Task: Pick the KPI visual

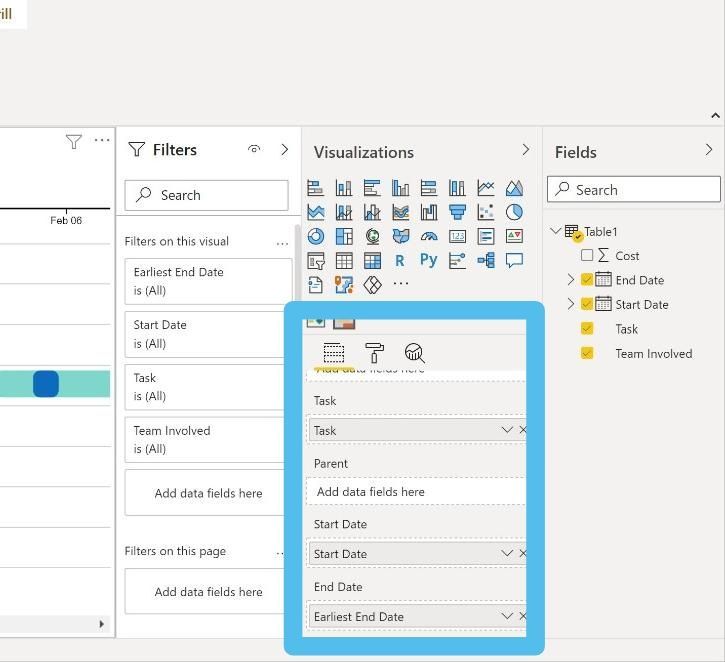Action: click(514, 236)
